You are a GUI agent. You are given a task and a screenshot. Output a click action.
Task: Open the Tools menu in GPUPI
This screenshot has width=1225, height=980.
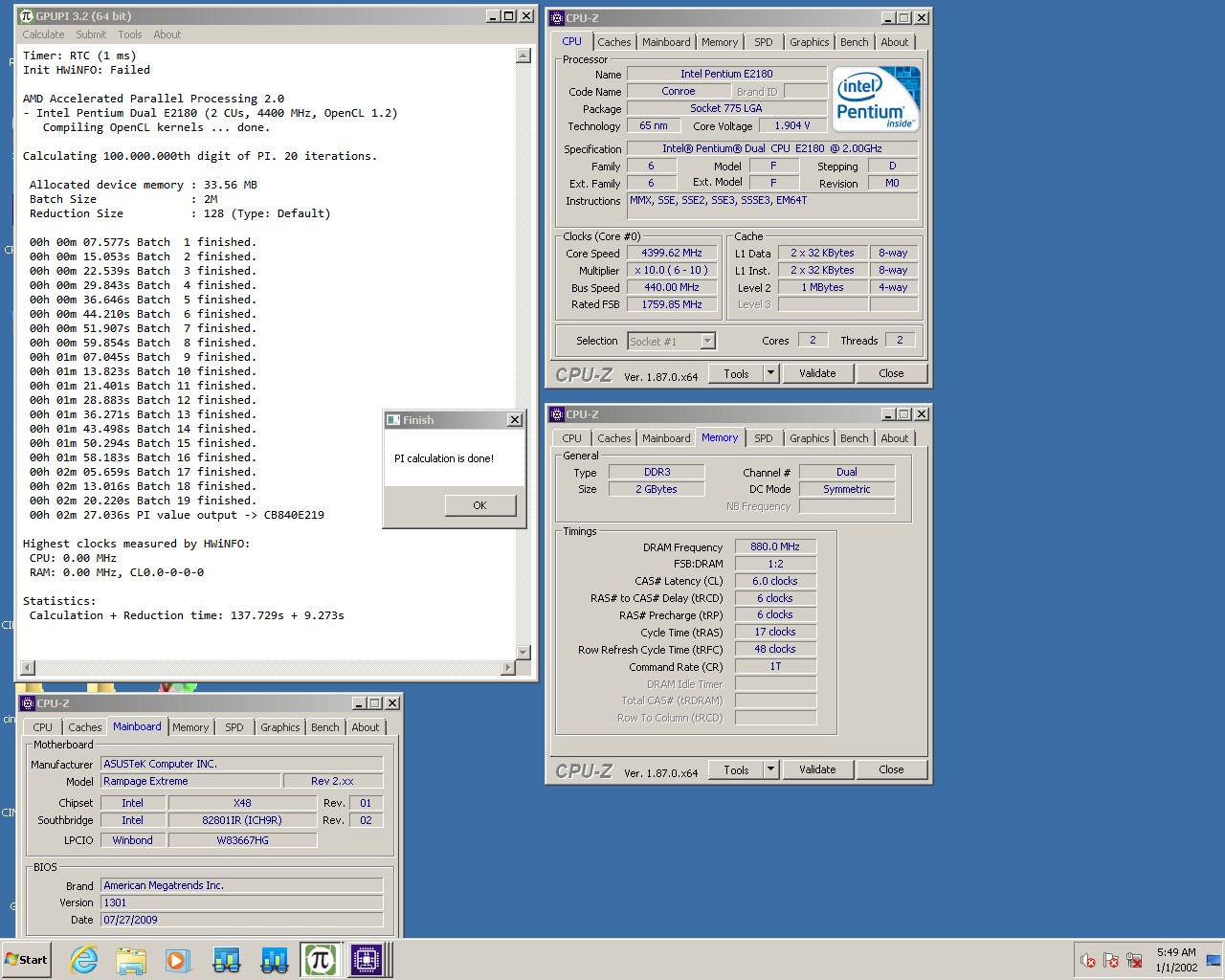click(x=130, y=34)
